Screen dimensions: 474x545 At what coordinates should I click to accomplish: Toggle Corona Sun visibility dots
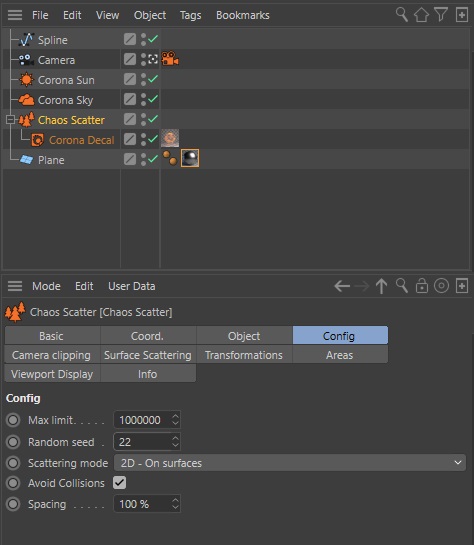143,79
